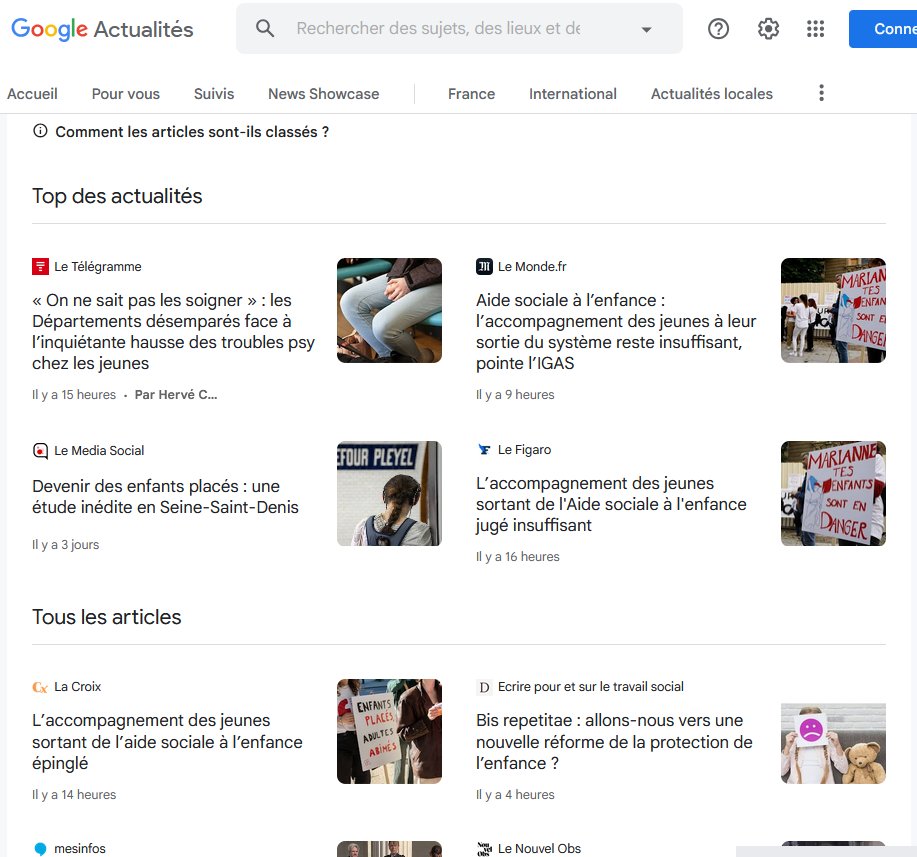
Task: Click the Télégramme article thumbnail of seated person
Action: [x=389, y=311]
